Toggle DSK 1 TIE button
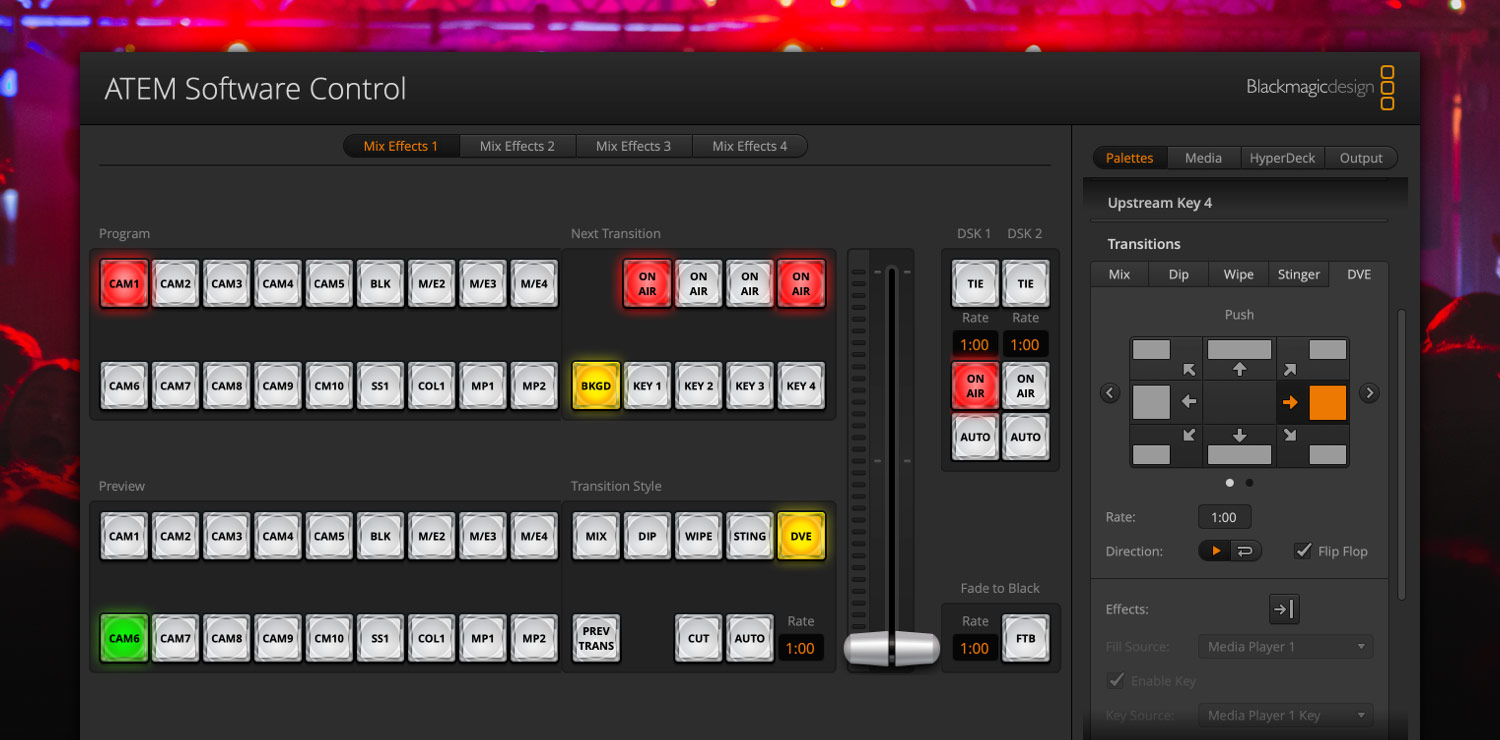The height and width of the screenshot is (740, 1500). (x=975, y=284)
